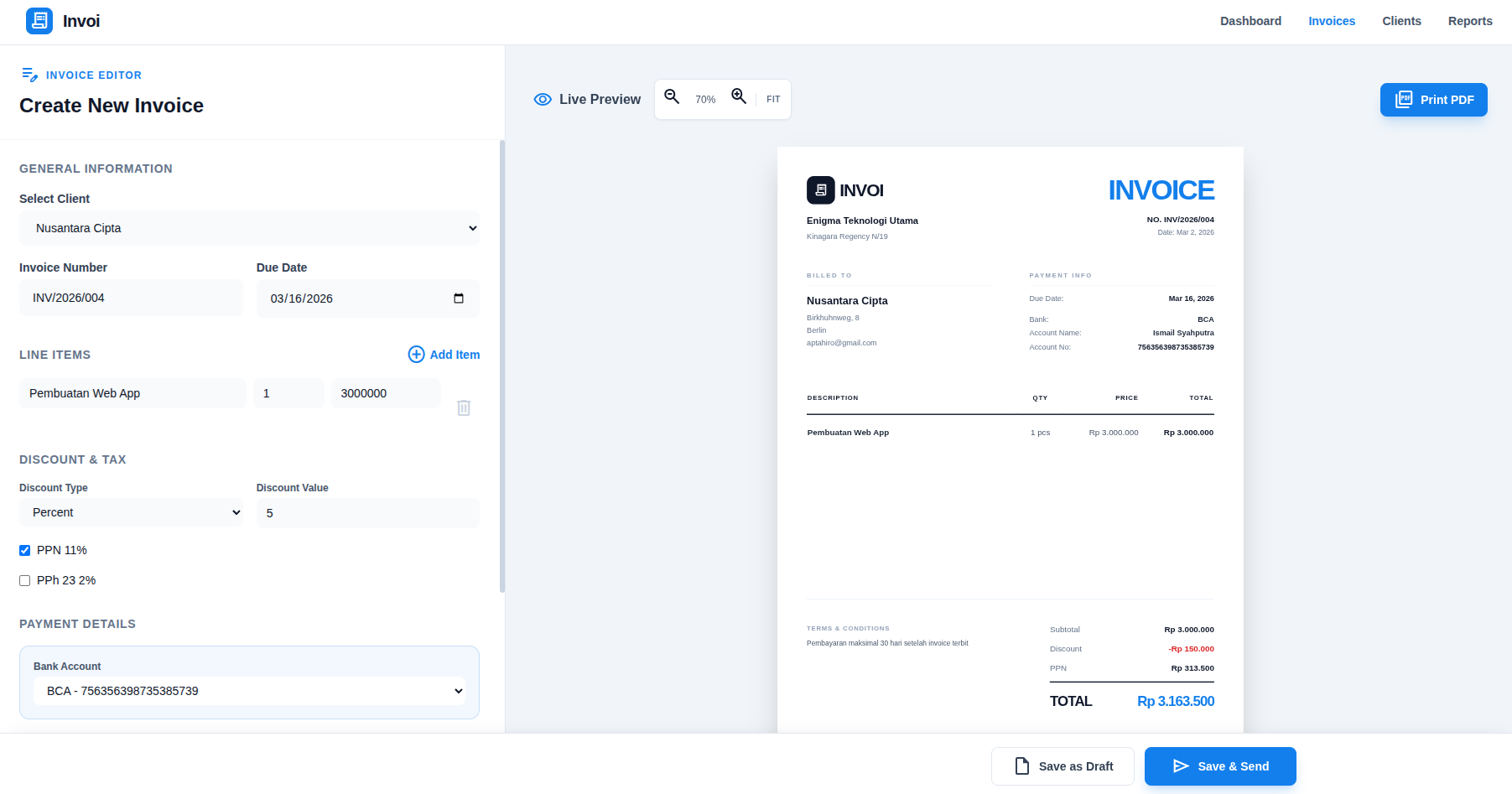Toggle the Live Preview eye icon
This screenshot has height=794, width=1512.
[x=543, y=99]
